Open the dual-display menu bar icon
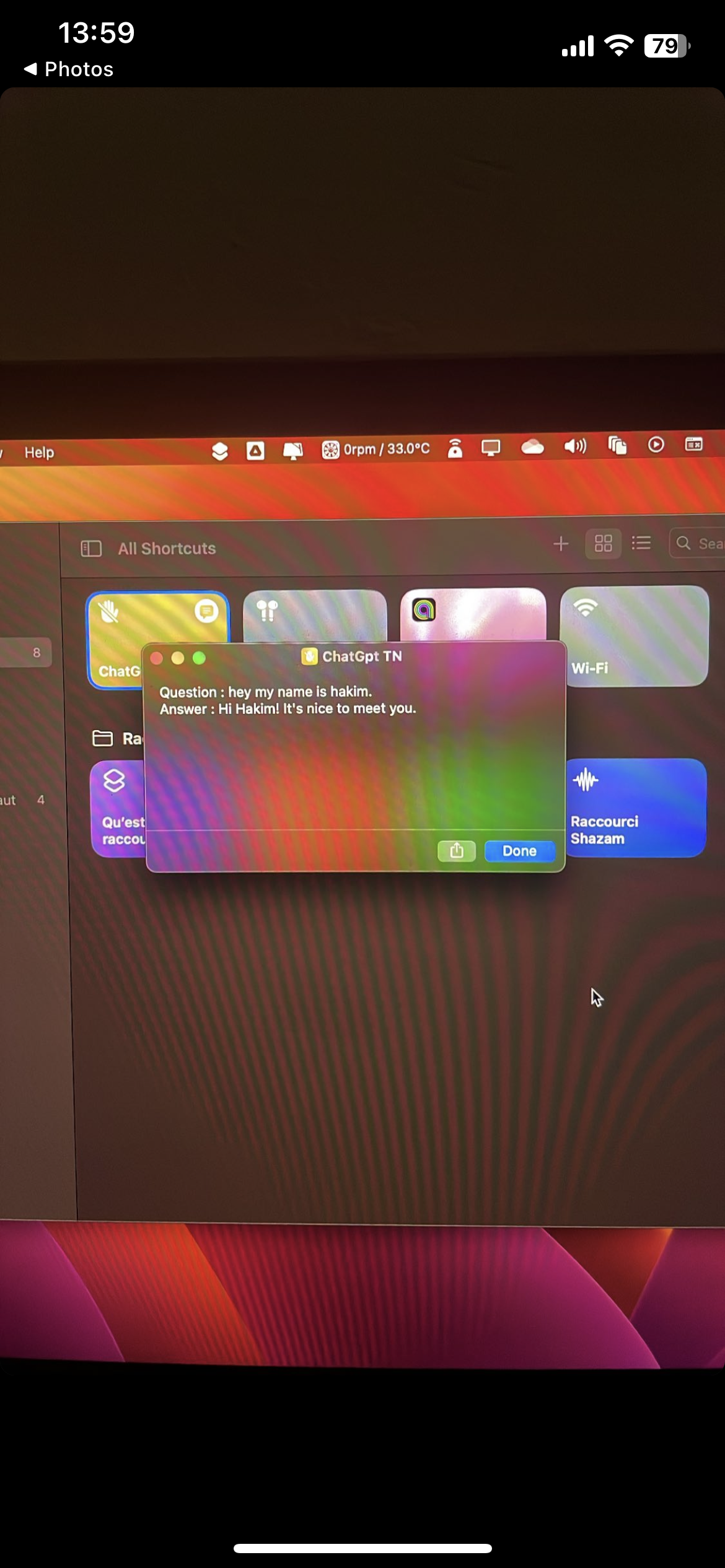 (292, 450)
